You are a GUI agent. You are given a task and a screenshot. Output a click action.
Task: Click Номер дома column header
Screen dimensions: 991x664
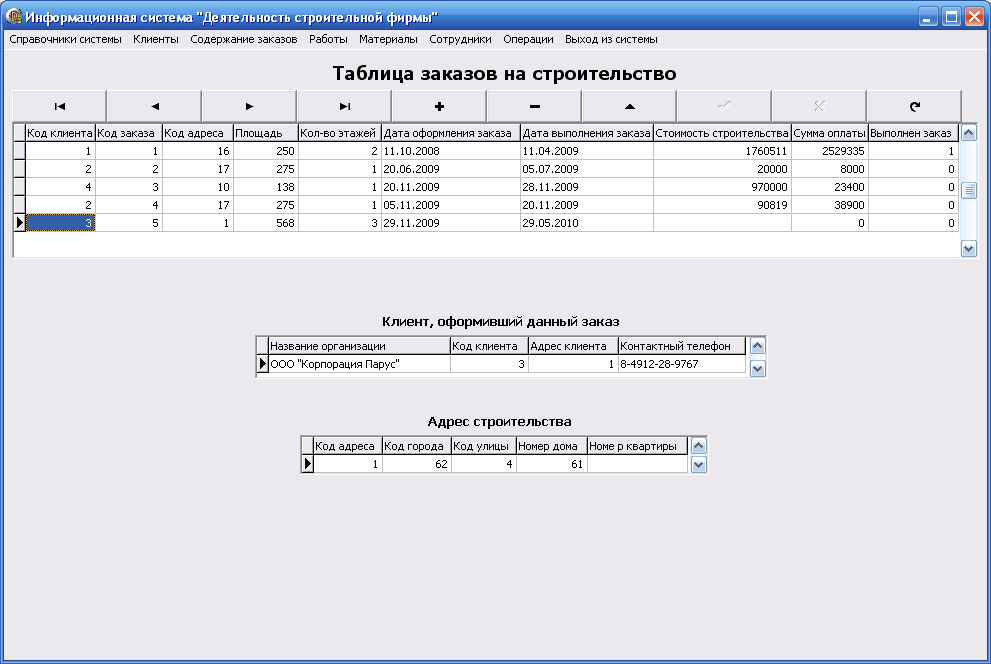(551, 446)
